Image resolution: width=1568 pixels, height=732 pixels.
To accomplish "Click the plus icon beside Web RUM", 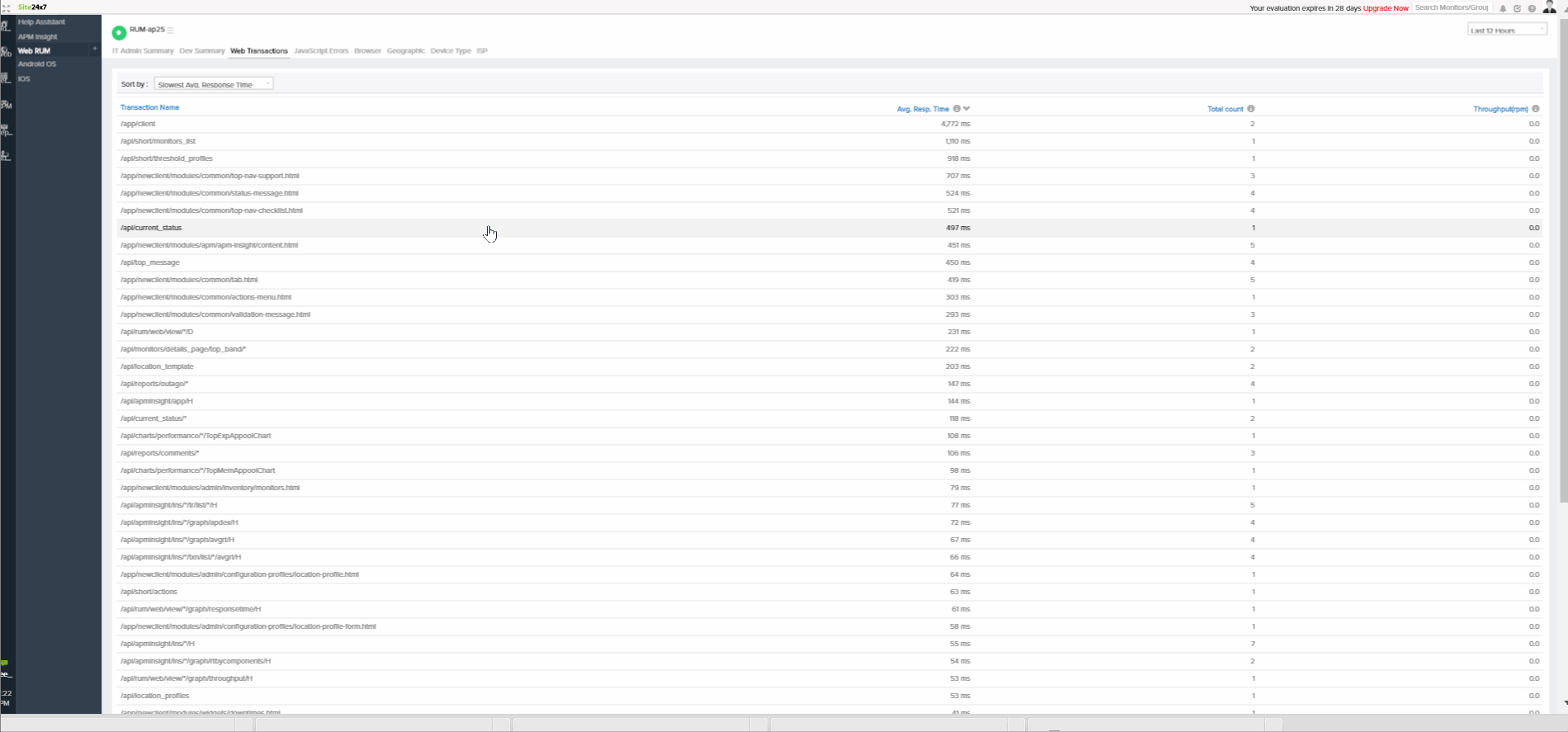I will click(94, 50).
